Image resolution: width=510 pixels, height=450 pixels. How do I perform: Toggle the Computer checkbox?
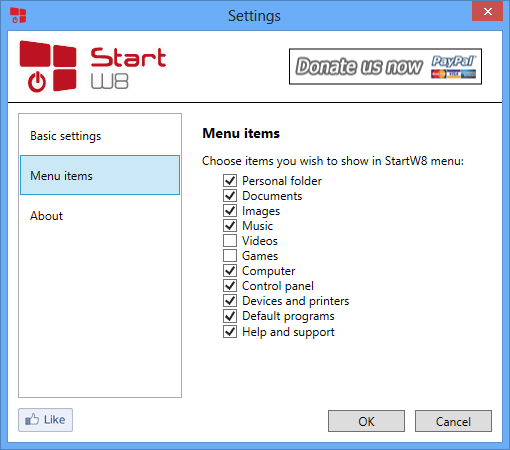[230, 270]
